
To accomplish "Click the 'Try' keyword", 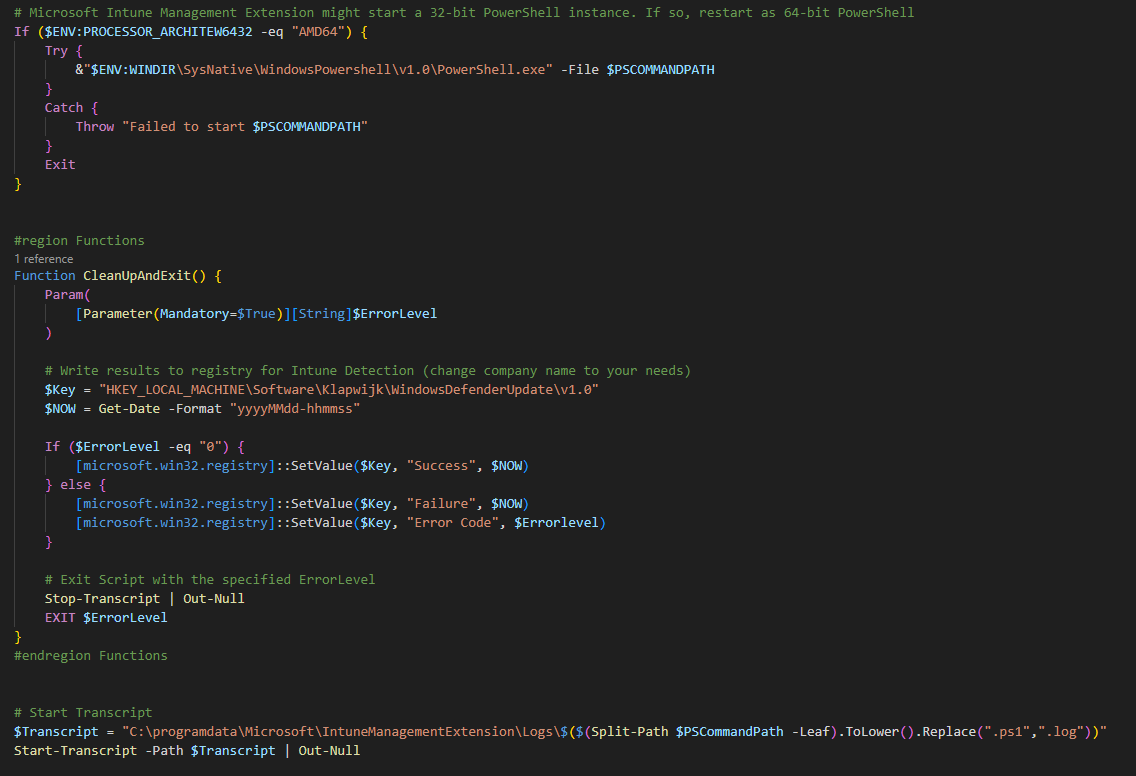I will point(56,51).
